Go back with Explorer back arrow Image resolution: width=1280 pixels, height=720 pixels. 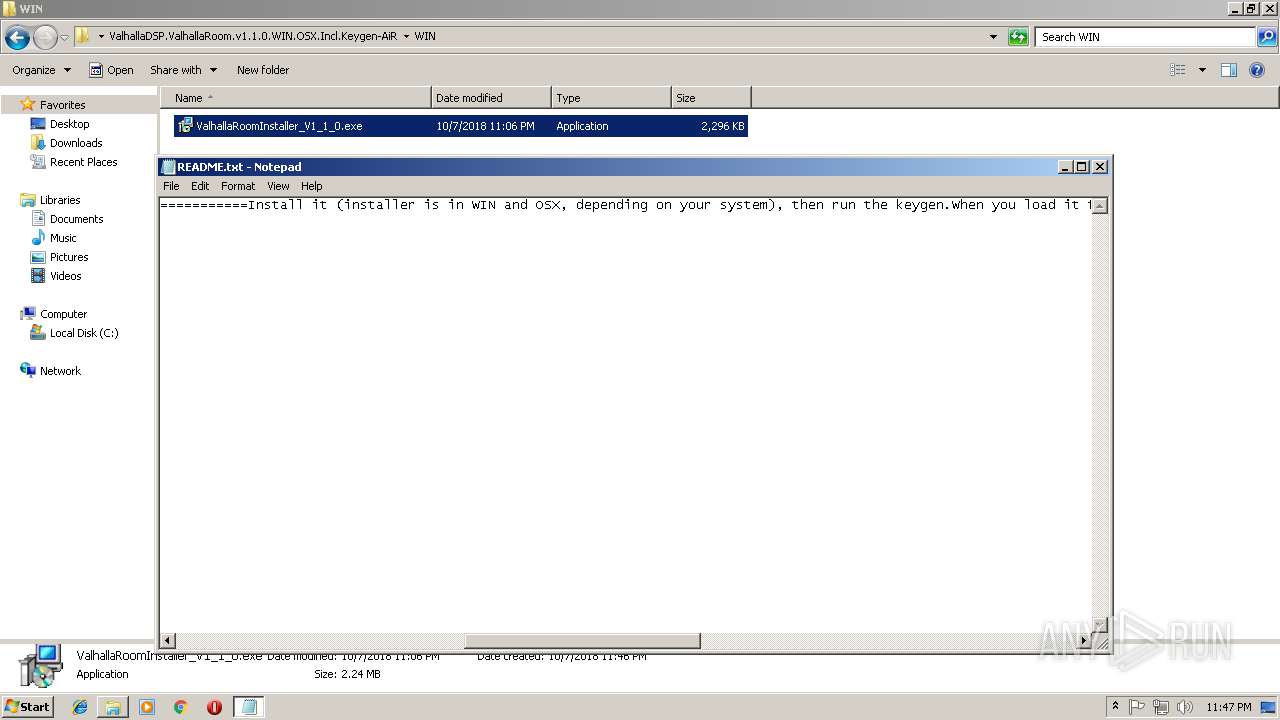tap(17, 38)
